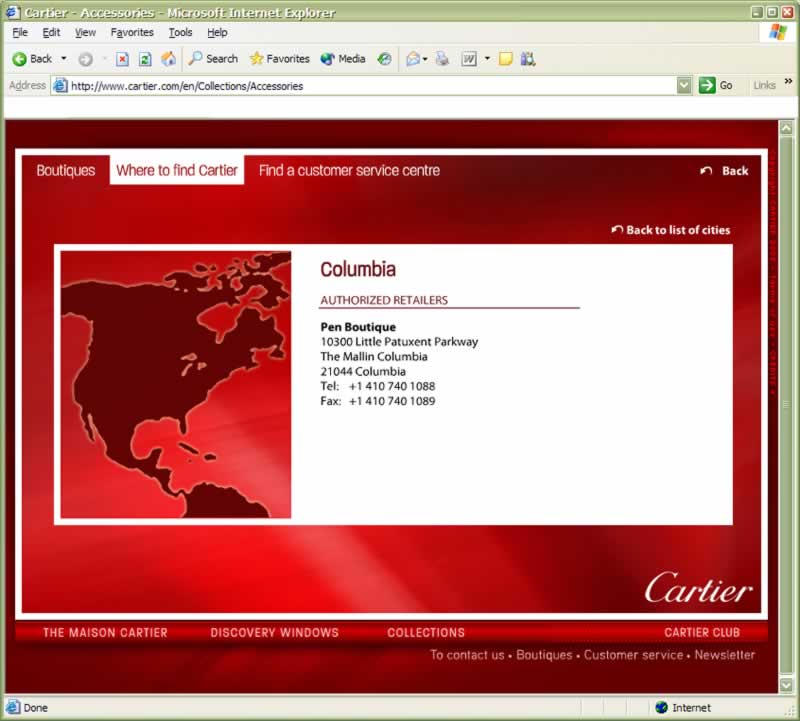Click the vertical scrollbar thumb
The width and height of the screenshot is (800, 721).
click(786, 406)
